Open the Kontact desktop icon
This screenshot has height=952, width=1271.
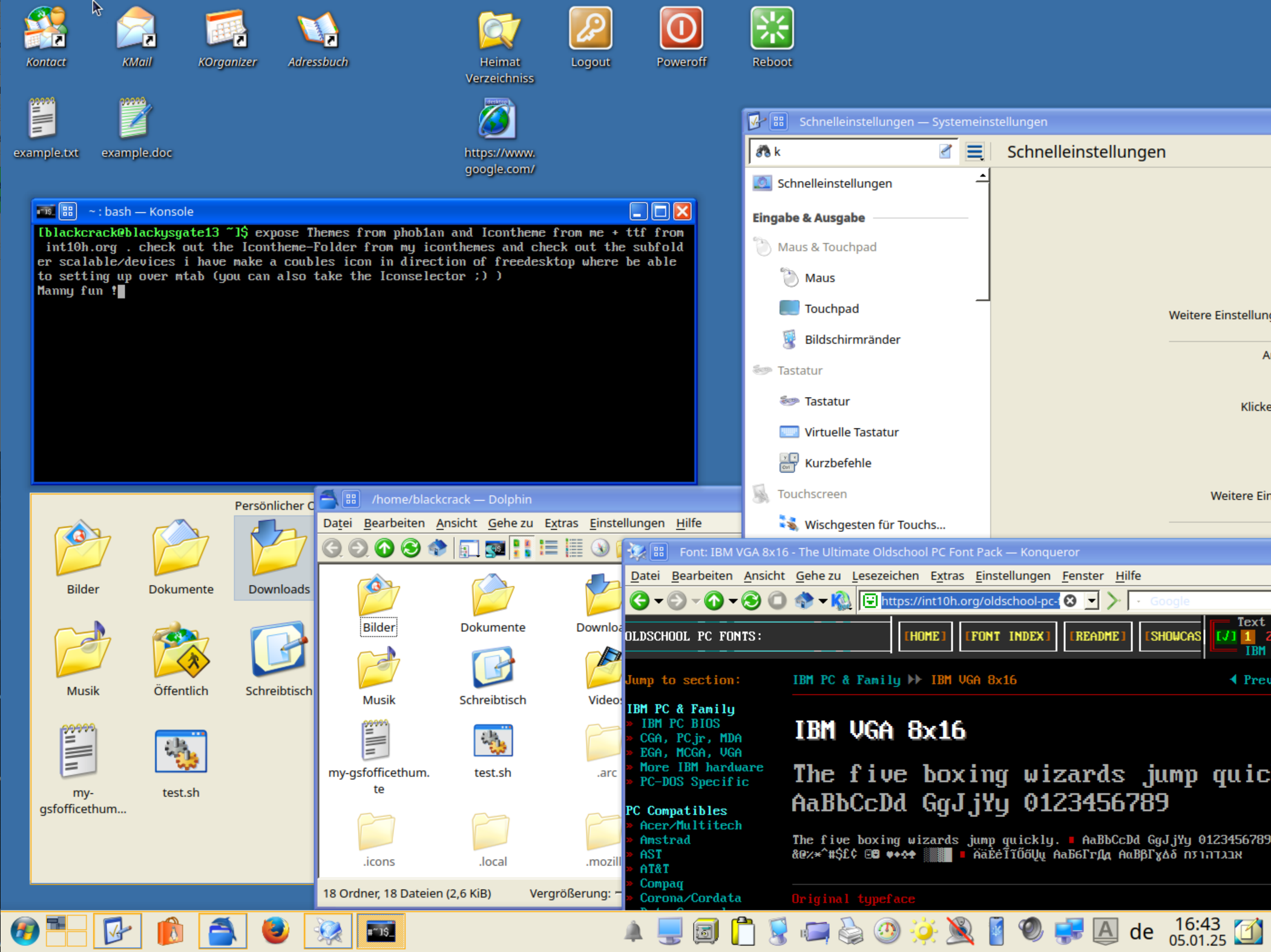pos(45,36)
